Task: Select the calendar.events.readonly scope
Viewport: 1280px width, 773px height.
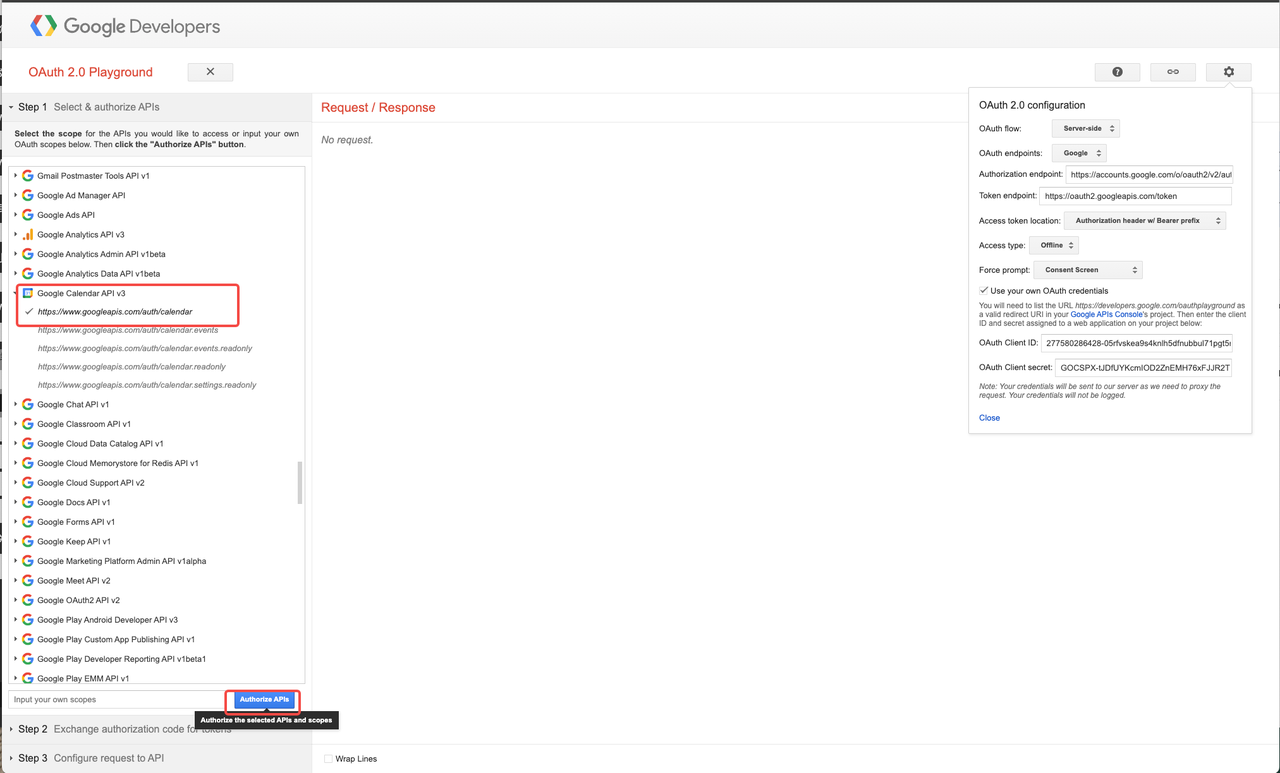Action: [145, 348]
